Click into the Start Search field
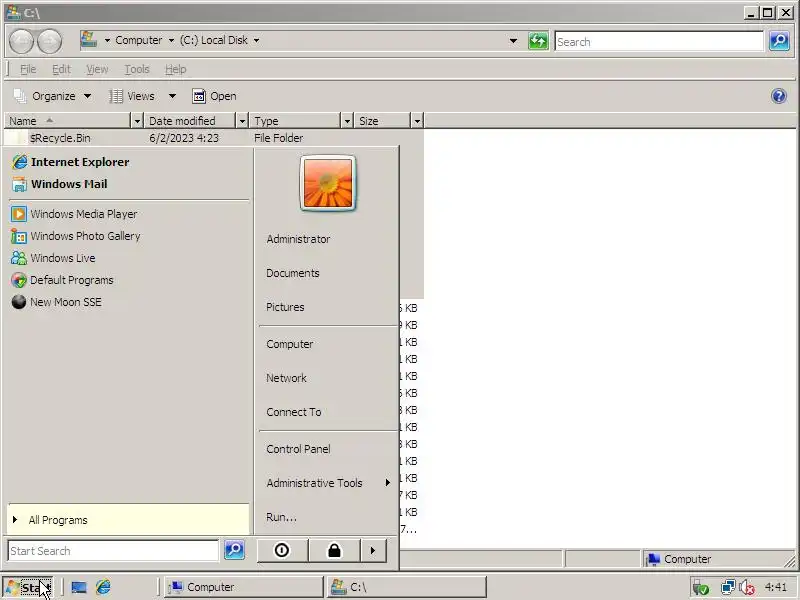800x600 pixels. tap(113, 551)
